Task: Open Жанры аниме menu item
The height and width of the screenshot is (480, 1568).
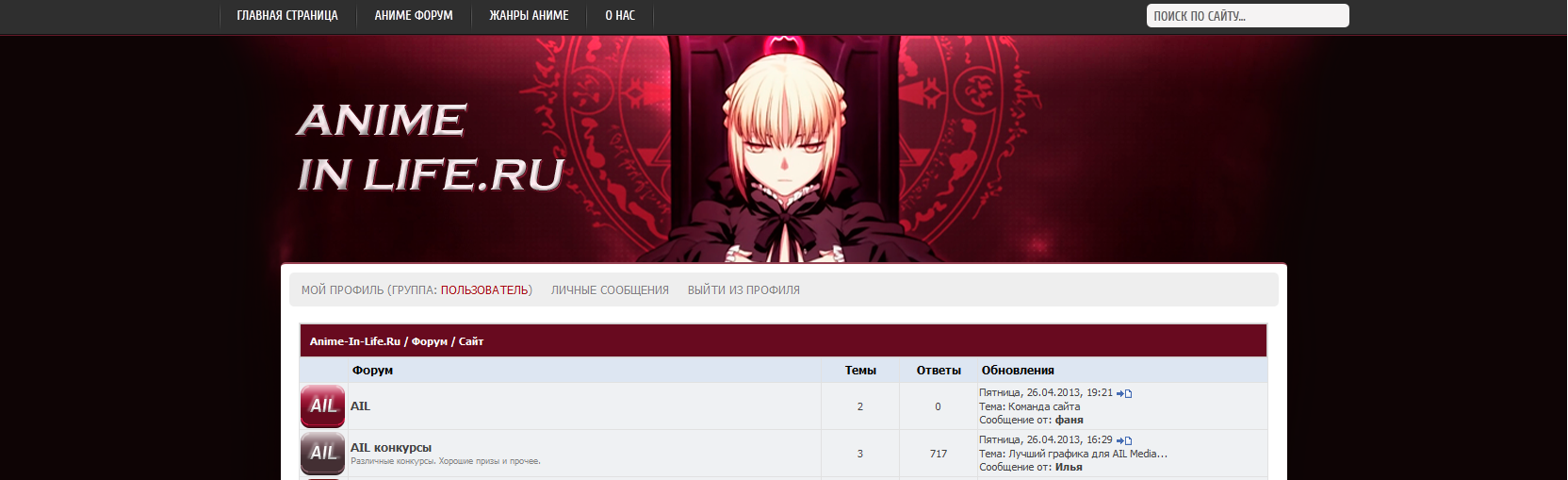Action: (529, 16)
